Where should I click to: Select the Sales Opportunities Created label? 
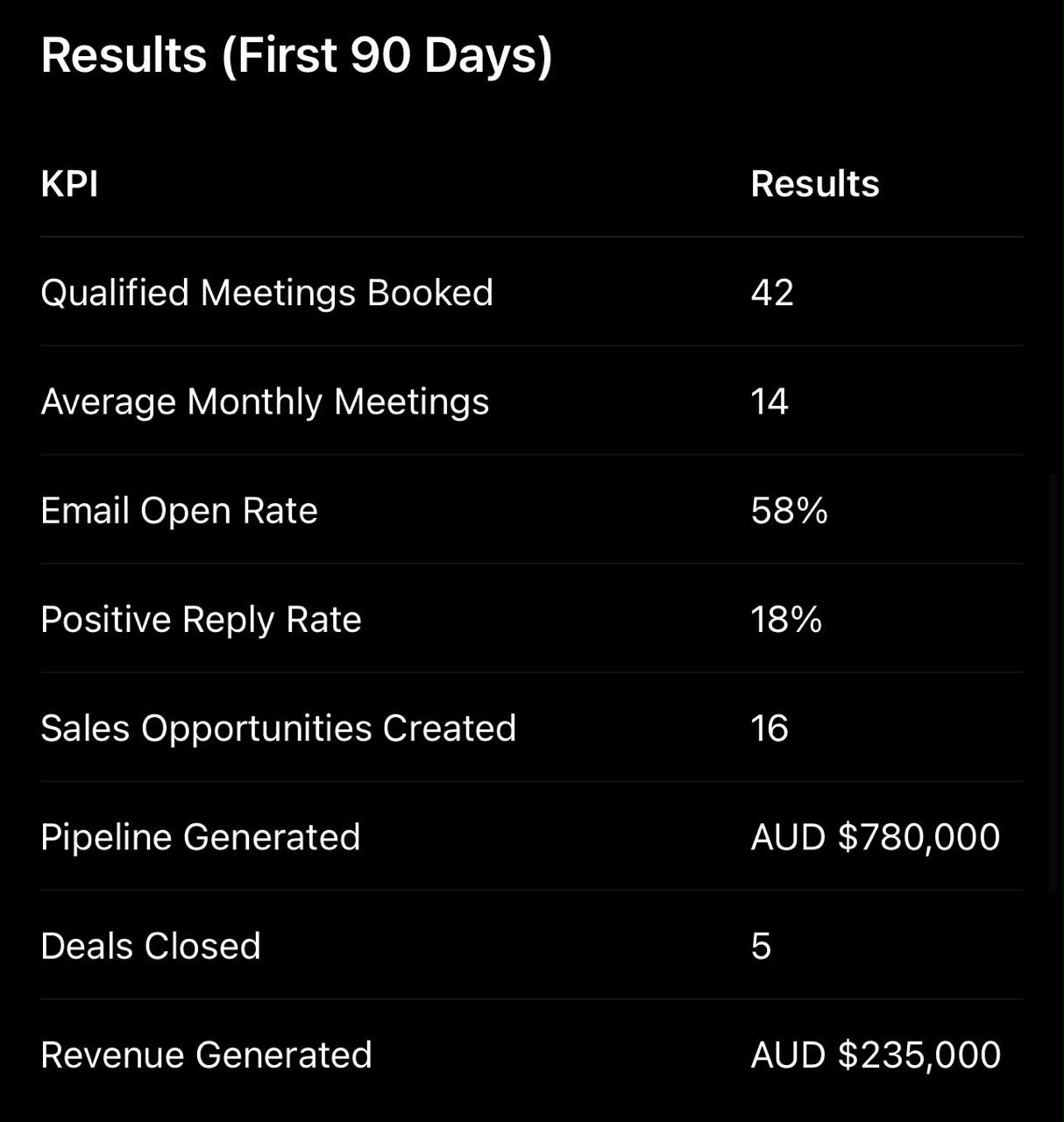coord(279,728)
